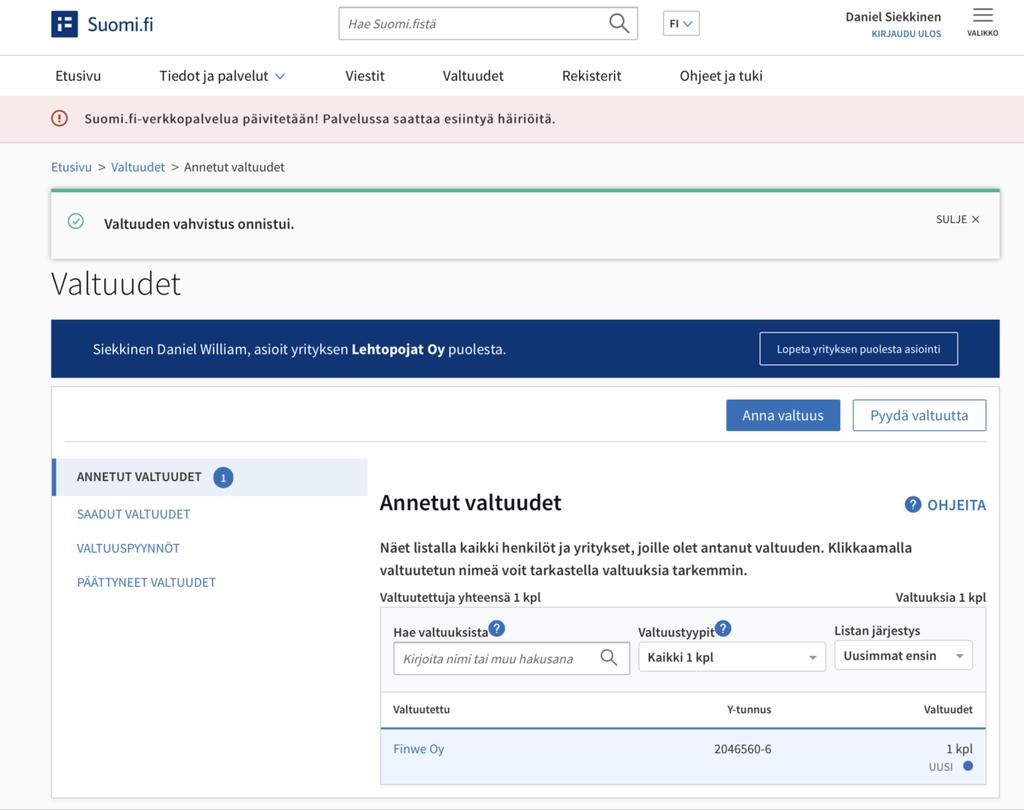Open the hamburger Valikko menu

pos(982,22)
